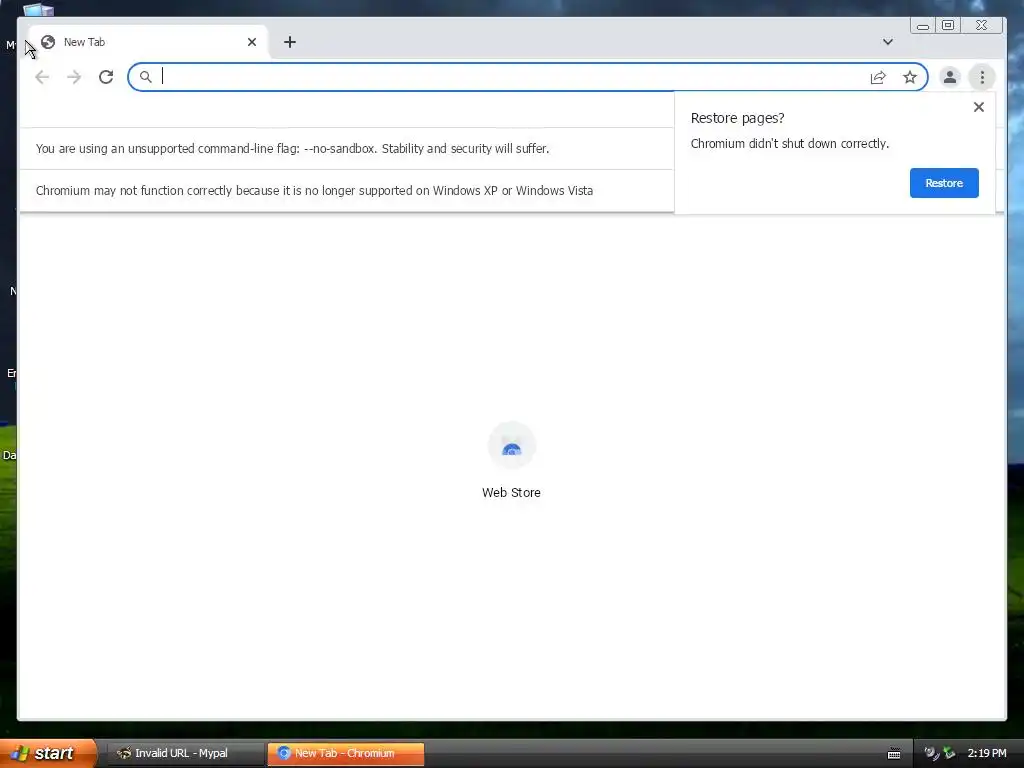Open the Chromium three-dot menu

tap(982, 77)
